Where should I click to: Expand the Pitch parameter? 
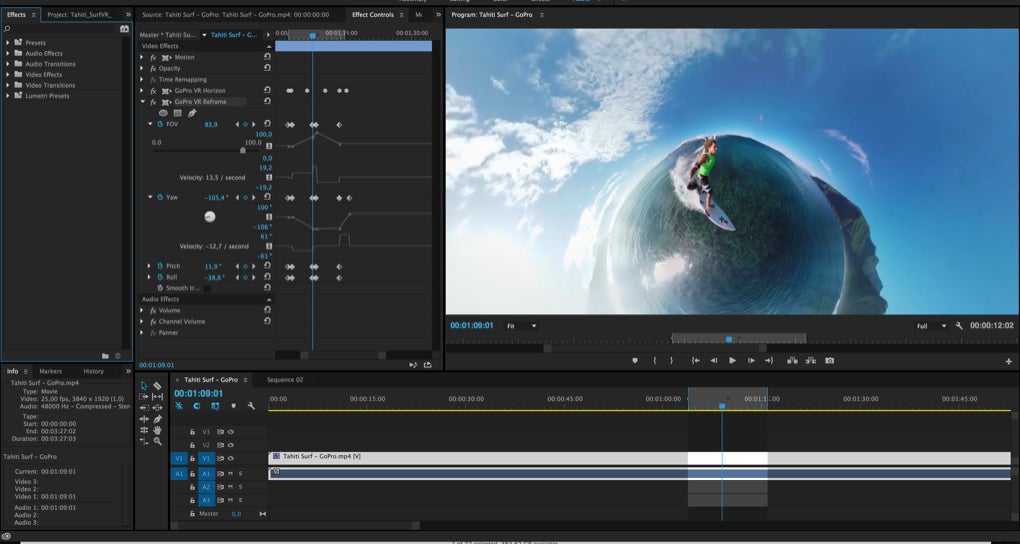point(150,266)
